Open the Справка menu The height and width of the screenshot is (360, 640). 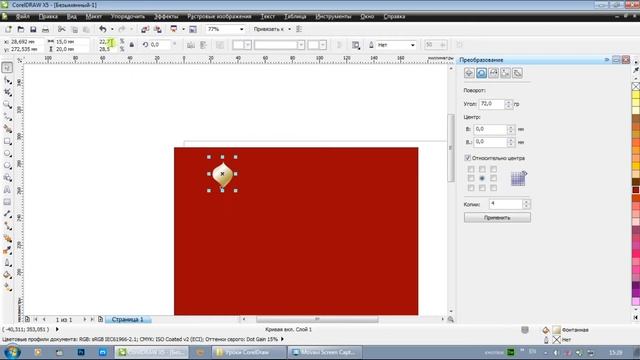(x=394, y=16)
